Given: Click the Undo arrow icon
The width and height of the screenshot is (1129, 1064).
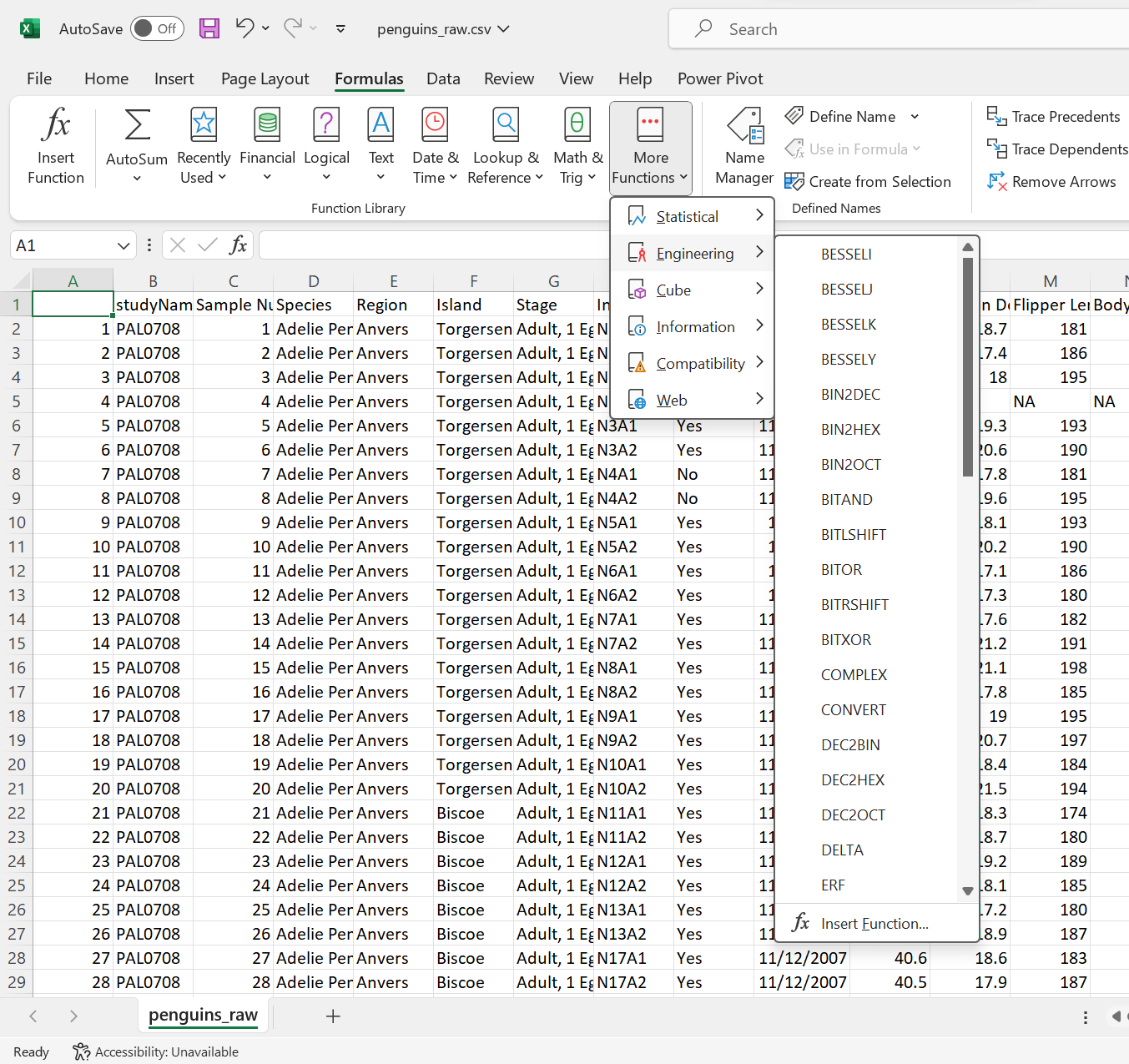Looking at the screenshot, I should (x=244, y=28).
